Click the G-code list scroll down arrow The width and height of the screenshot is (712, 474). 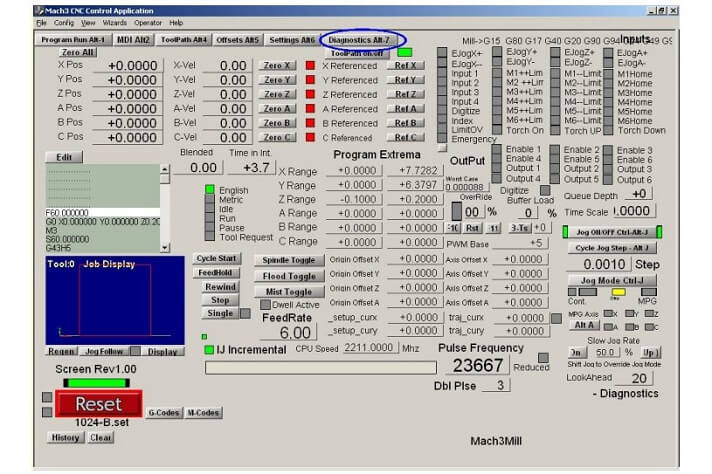[164, 248]
